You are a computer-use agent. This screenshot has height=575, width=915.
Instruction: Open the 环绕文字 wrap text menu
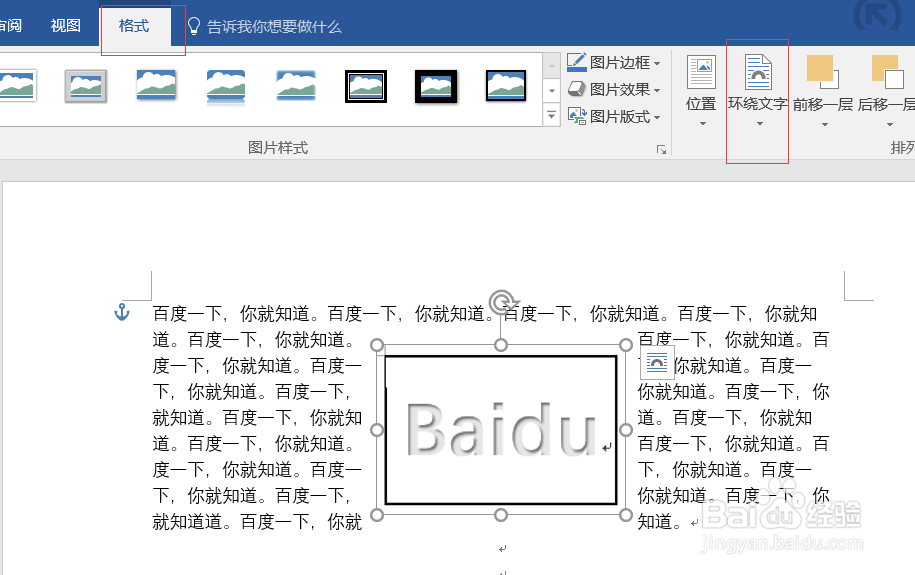tap(757, 90)
